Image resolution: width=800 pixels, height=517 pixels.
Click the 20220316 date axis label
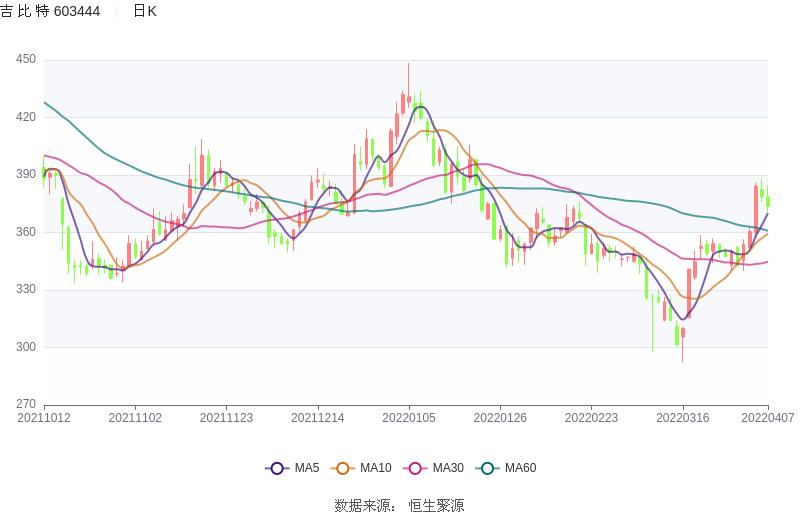[683, 417]
